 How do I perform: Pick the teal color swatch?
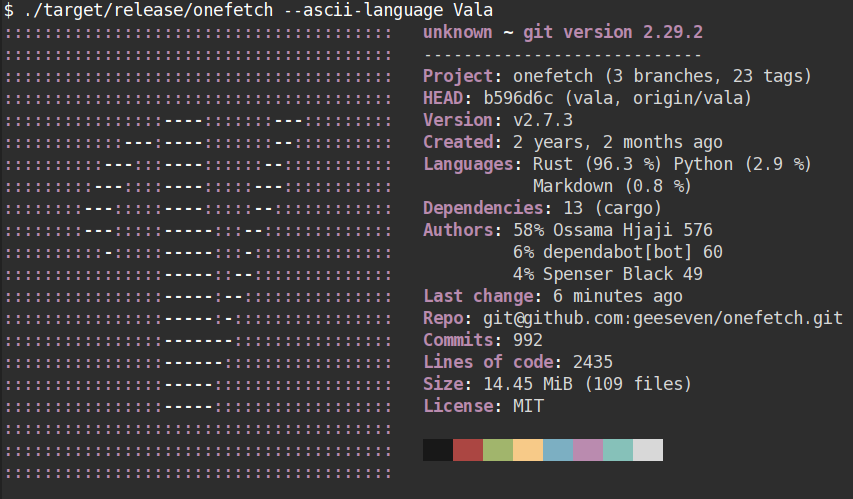(617, 450)
